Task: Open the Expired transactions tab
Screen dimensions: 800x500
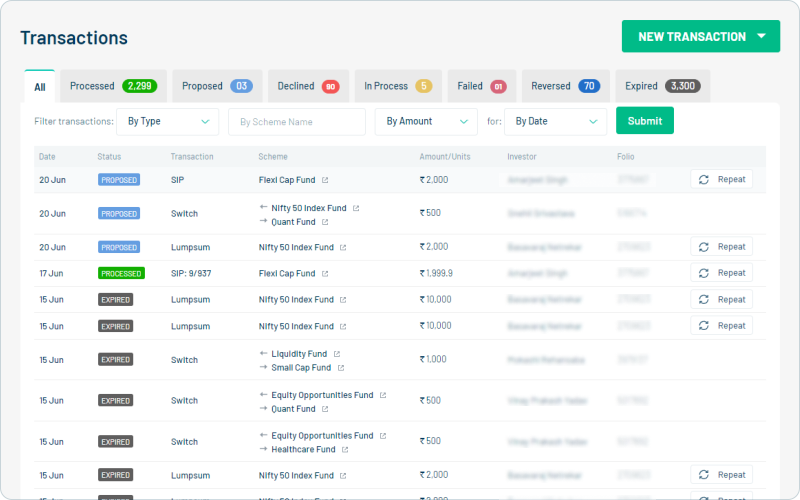Action: [661, 86]
